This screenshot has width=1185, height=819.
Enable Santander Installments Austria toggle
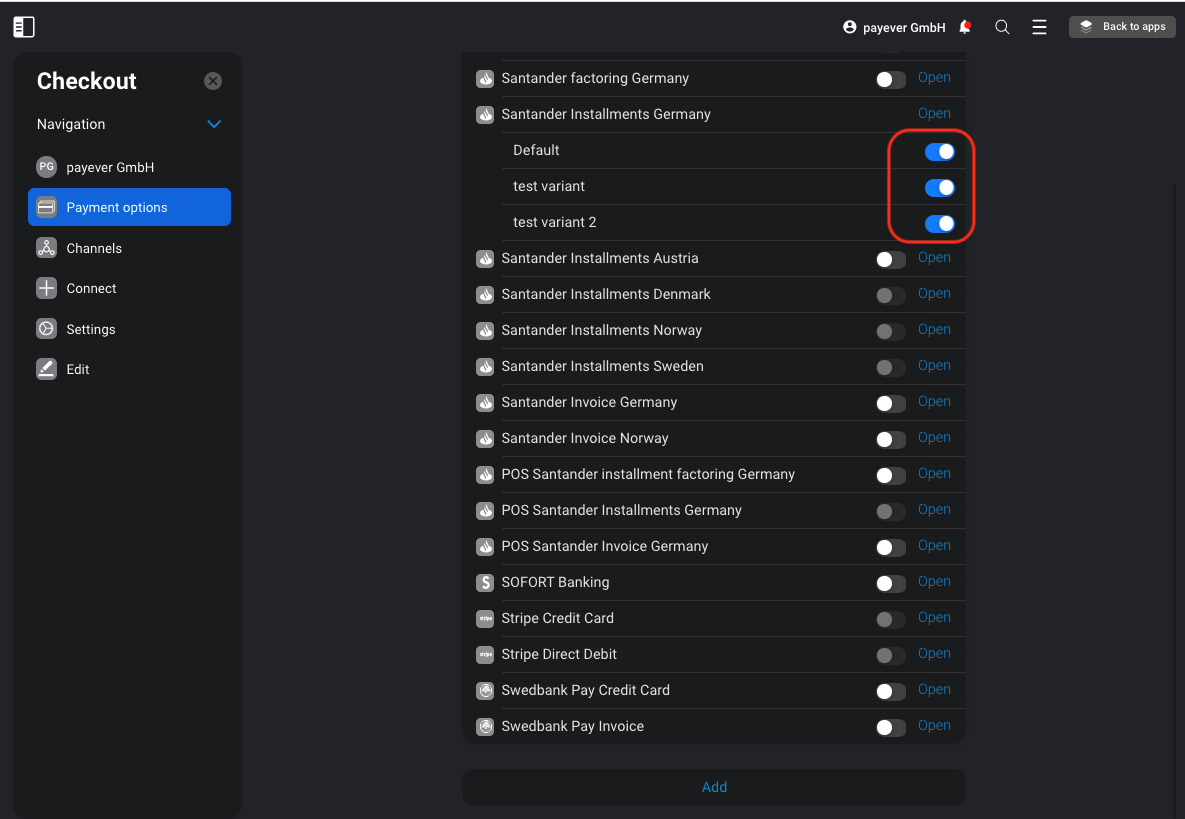click(891, 259)
